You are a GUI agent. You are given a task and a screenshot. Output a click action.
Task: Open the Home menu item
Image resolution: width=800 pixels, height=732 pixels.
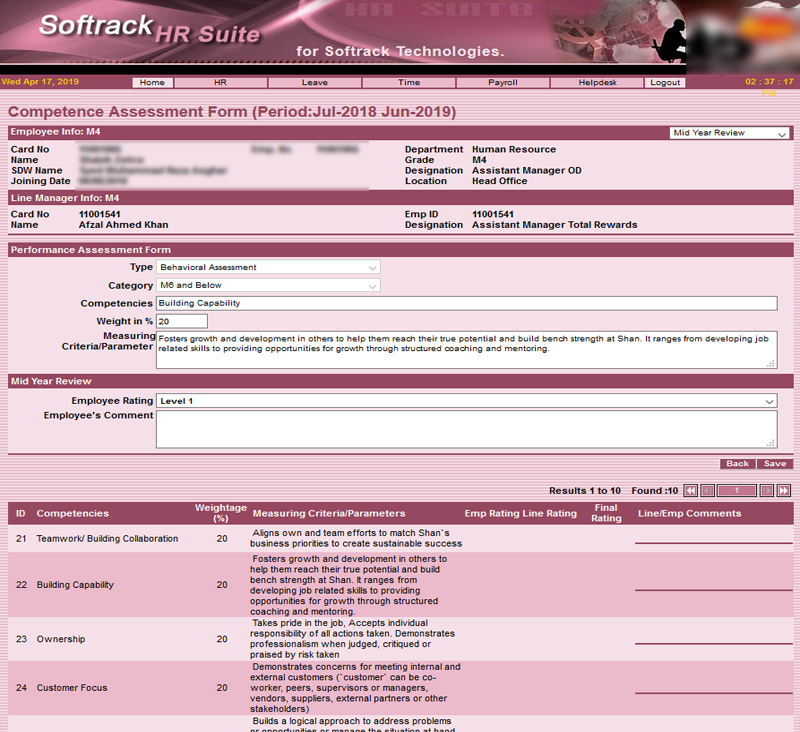151,83
